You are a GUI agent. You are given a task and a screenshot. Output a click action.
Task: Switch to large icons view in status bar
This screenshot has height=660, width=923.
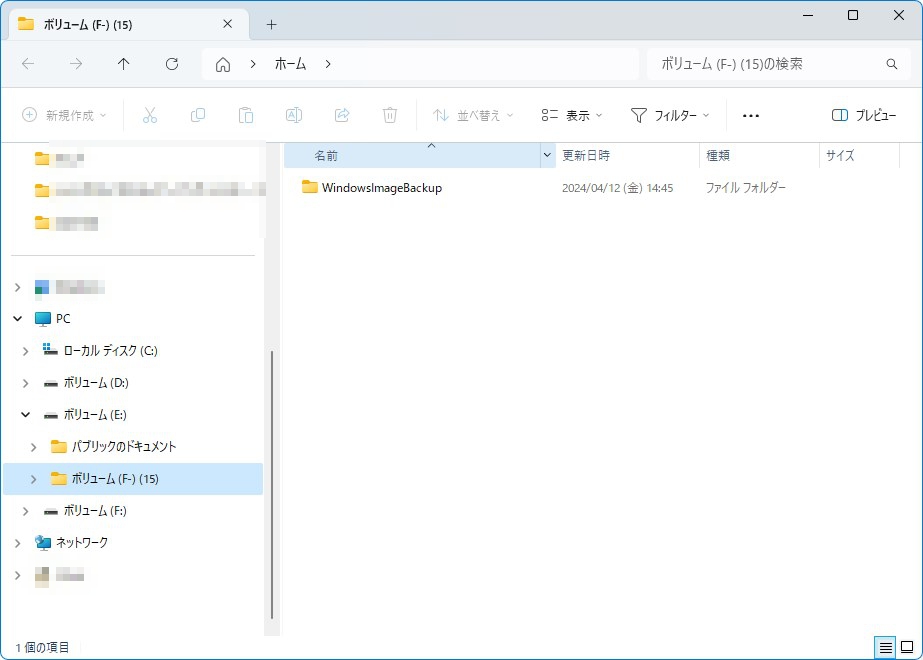click(x=907, y=648)
